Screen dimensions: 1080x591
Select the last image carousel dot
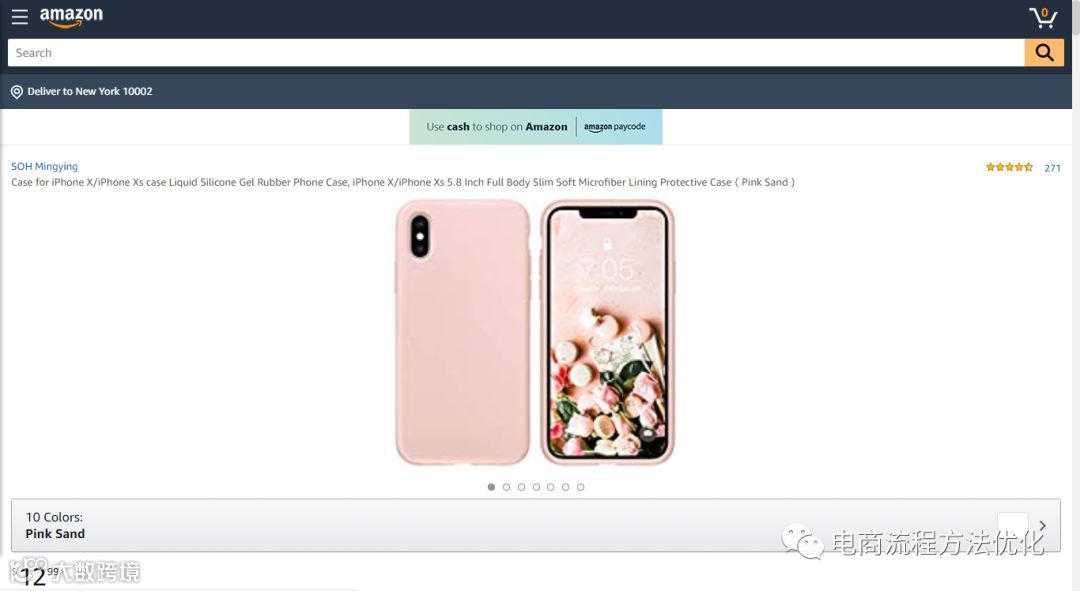click(x=581, y=487)
